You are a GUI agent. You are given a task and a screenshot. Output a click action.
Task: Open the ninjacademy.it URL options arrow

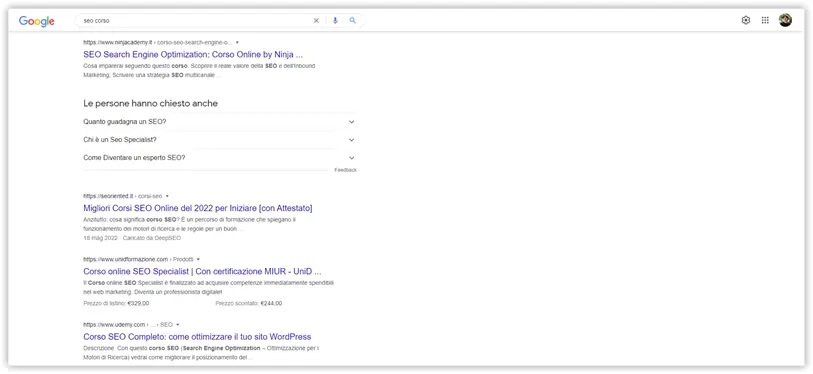pyautogui.click(x=237, y=43)
